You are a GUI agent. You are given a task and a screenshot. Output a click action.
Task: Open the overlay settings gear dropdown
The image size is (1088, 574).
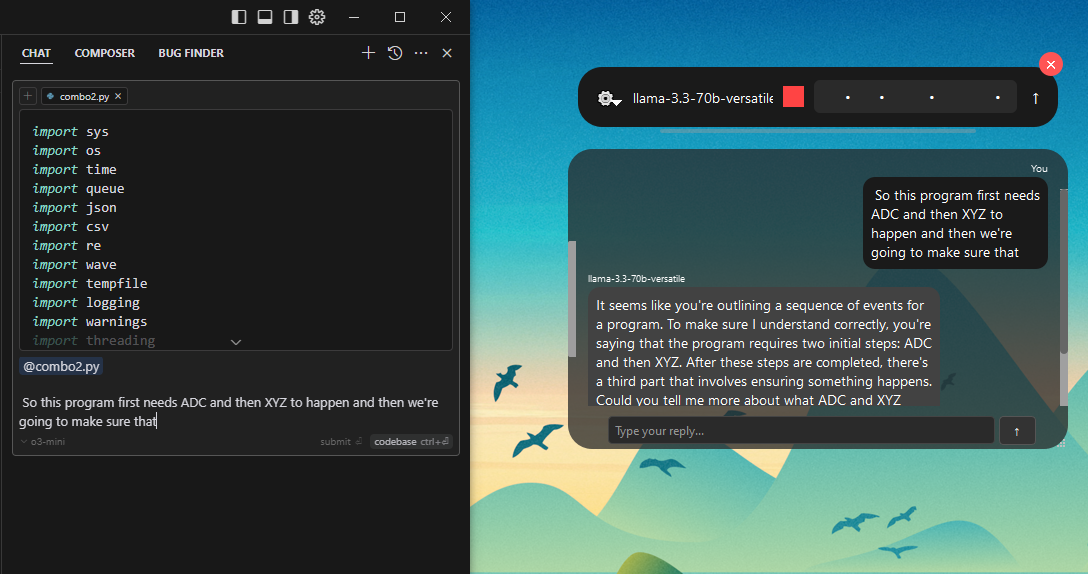click(x=609, y=99)
